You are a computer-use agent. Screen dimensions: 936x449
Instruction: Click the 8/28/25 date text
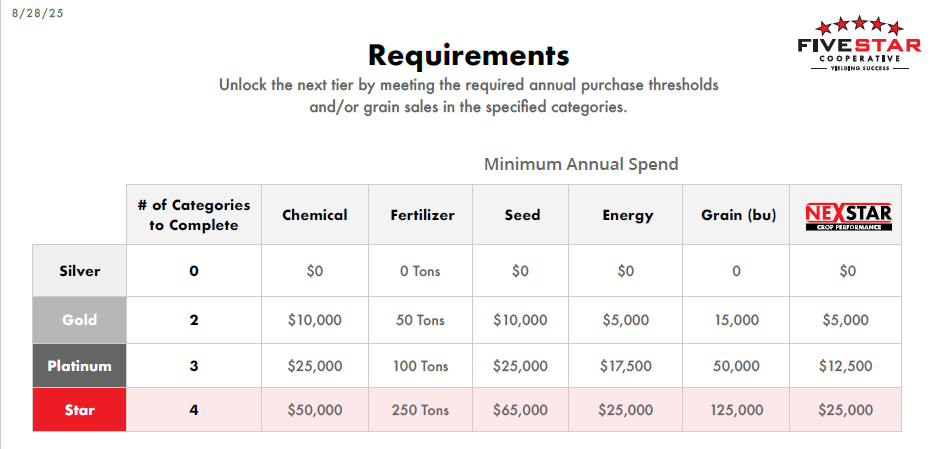click(x=37, y=13)
